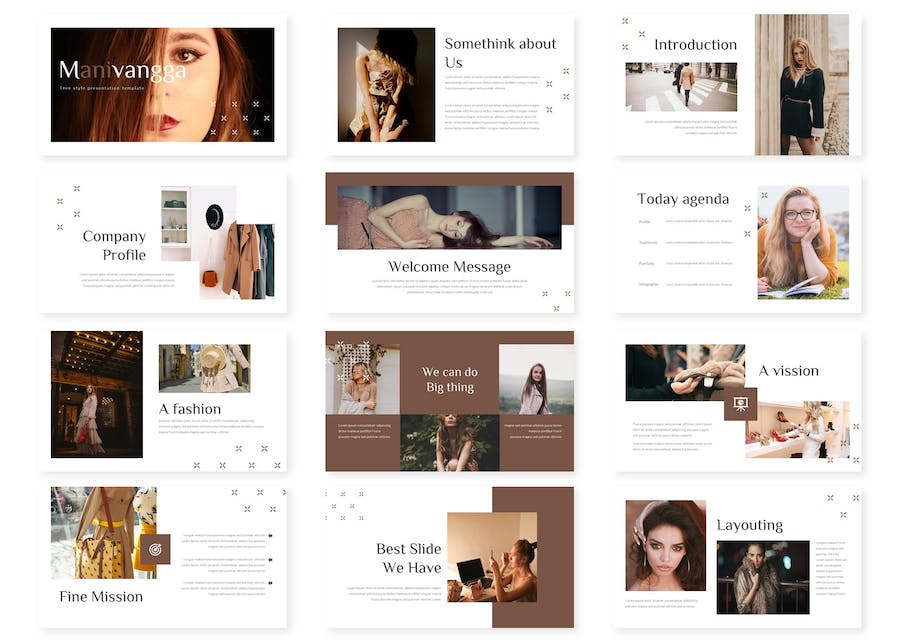The height and width of the screenshot is (643, 900).
Task: Click the woman in black dress photo
Action: point(802,85)
